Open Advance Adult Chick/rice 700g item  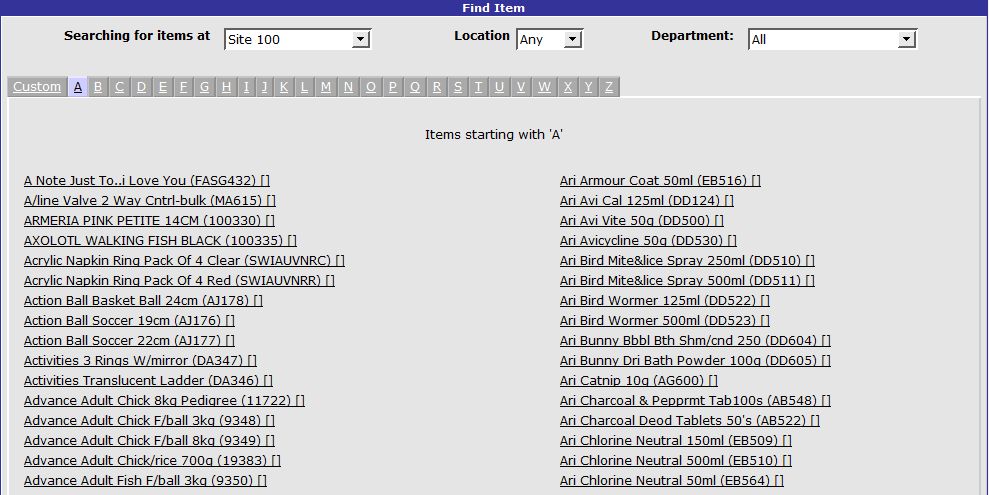[152, 460]
